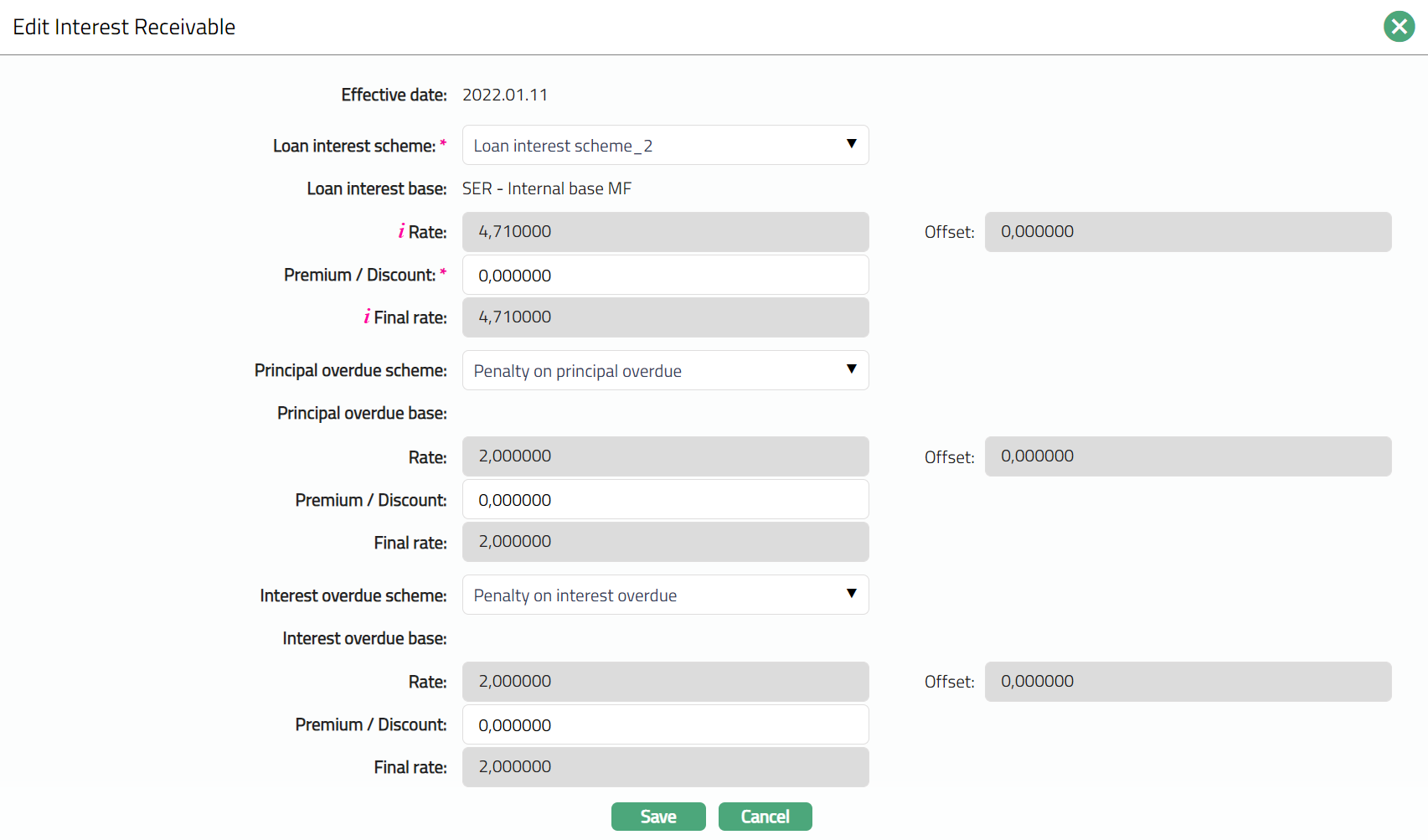The image size is (1428, 840).
Task: Click the principal overdue Offset field
Action: click(x=1188, y=456)
